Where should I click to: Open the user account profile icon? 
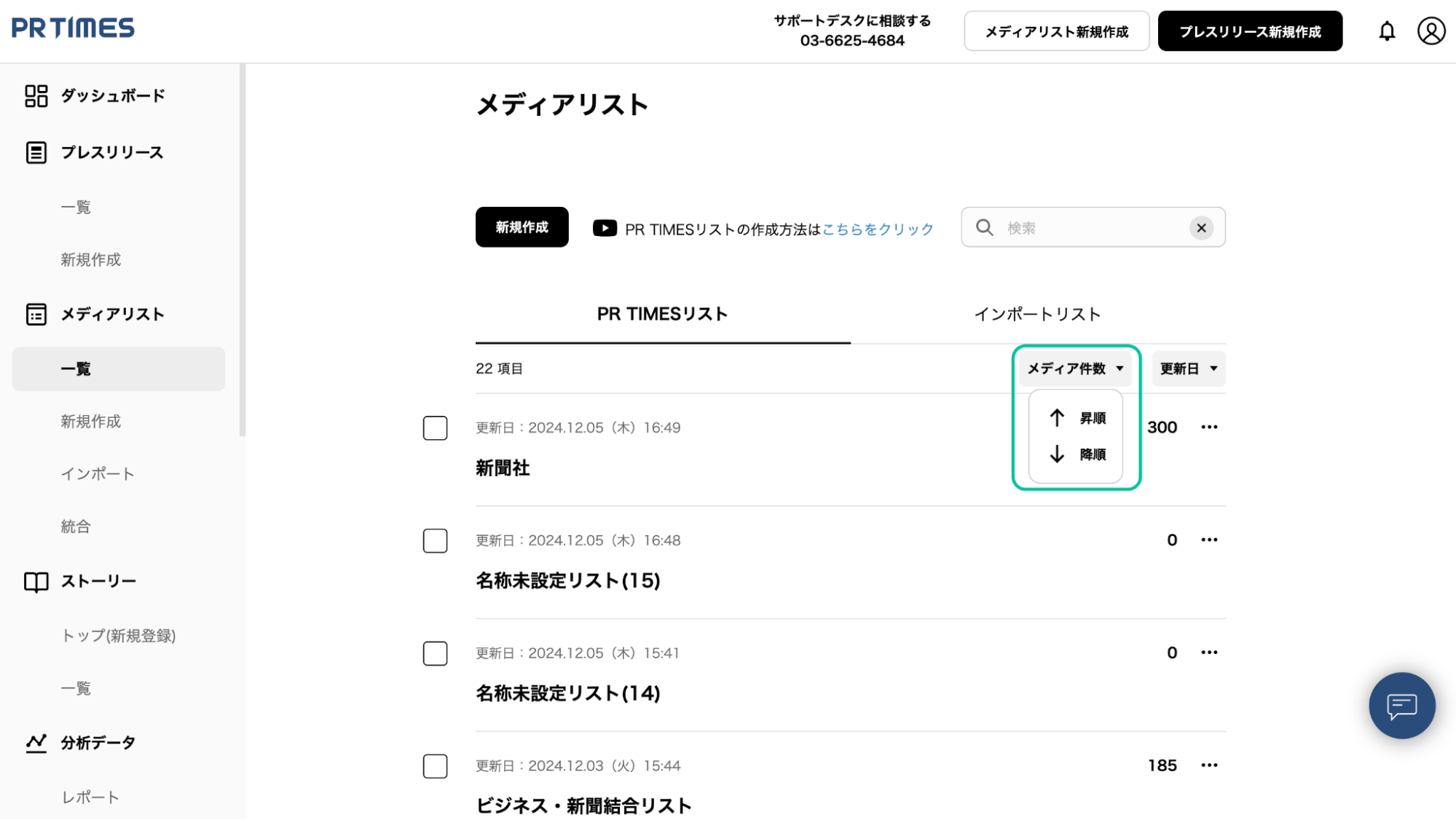1431,31
